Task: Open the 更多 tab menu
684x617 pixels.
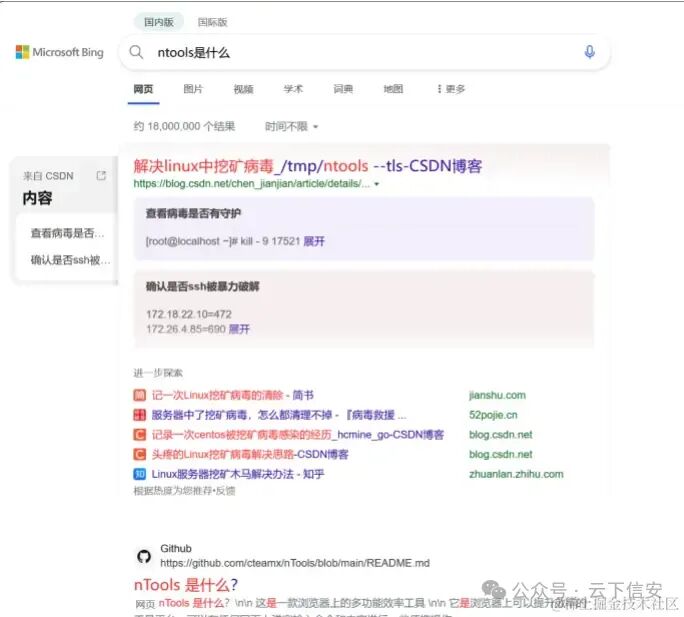Action: [451, 89]
